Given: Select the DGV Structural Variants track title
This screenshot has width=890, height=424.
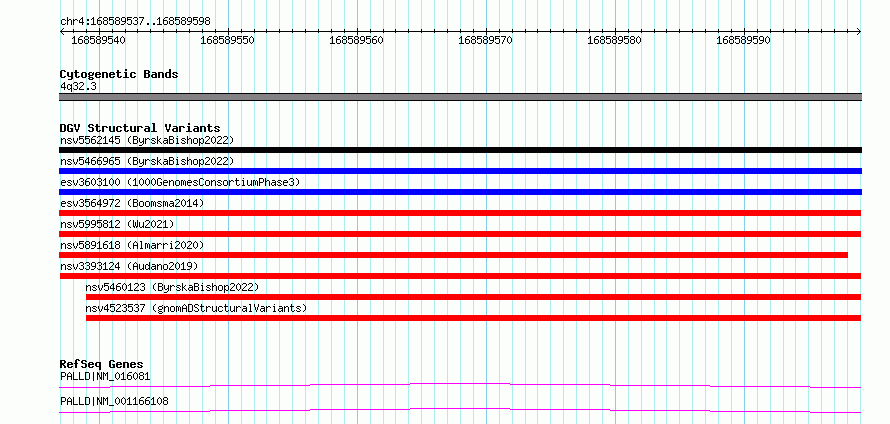Looking at the screenshot, I should point(140,128).
